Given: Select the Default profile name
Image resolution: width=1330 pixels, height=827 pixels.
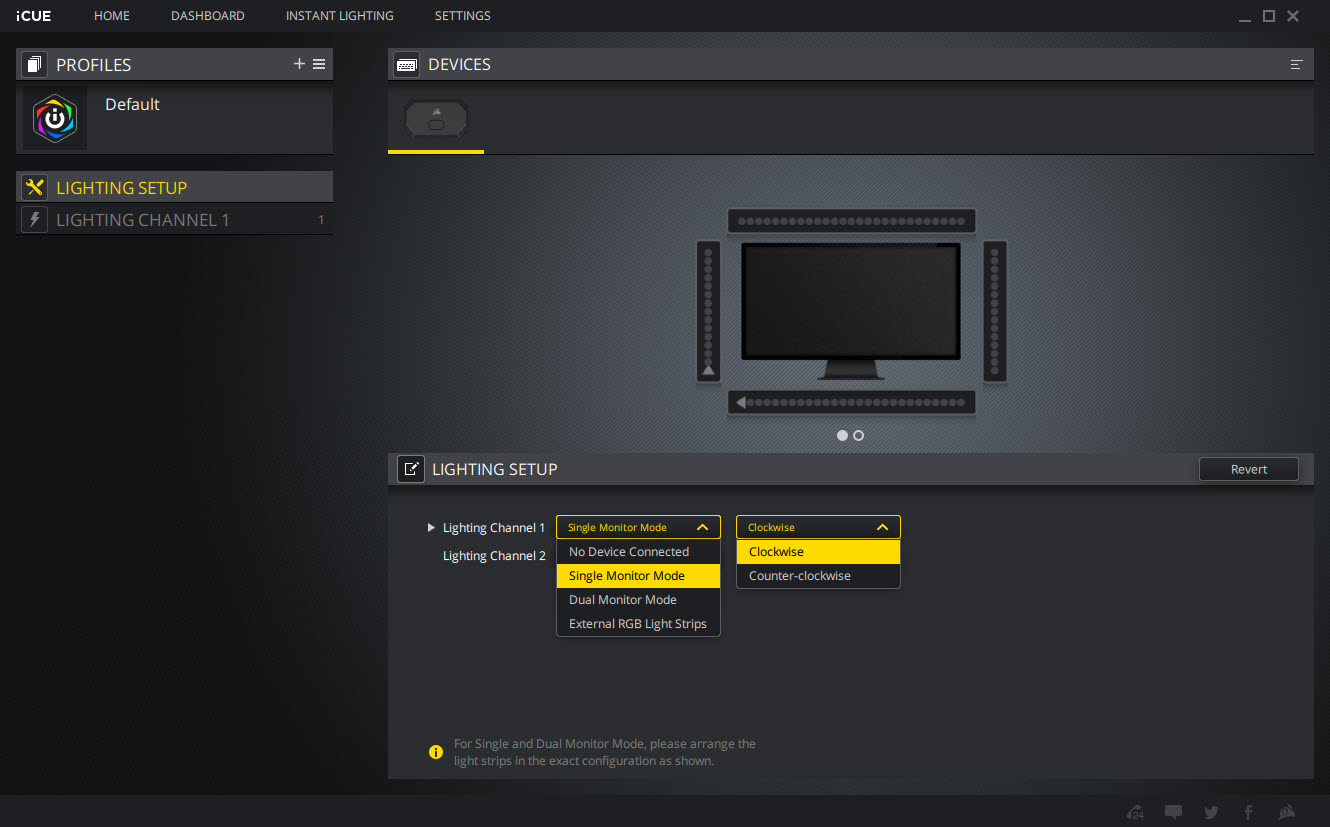Looking at the screenshot, I should click(132, 104).
